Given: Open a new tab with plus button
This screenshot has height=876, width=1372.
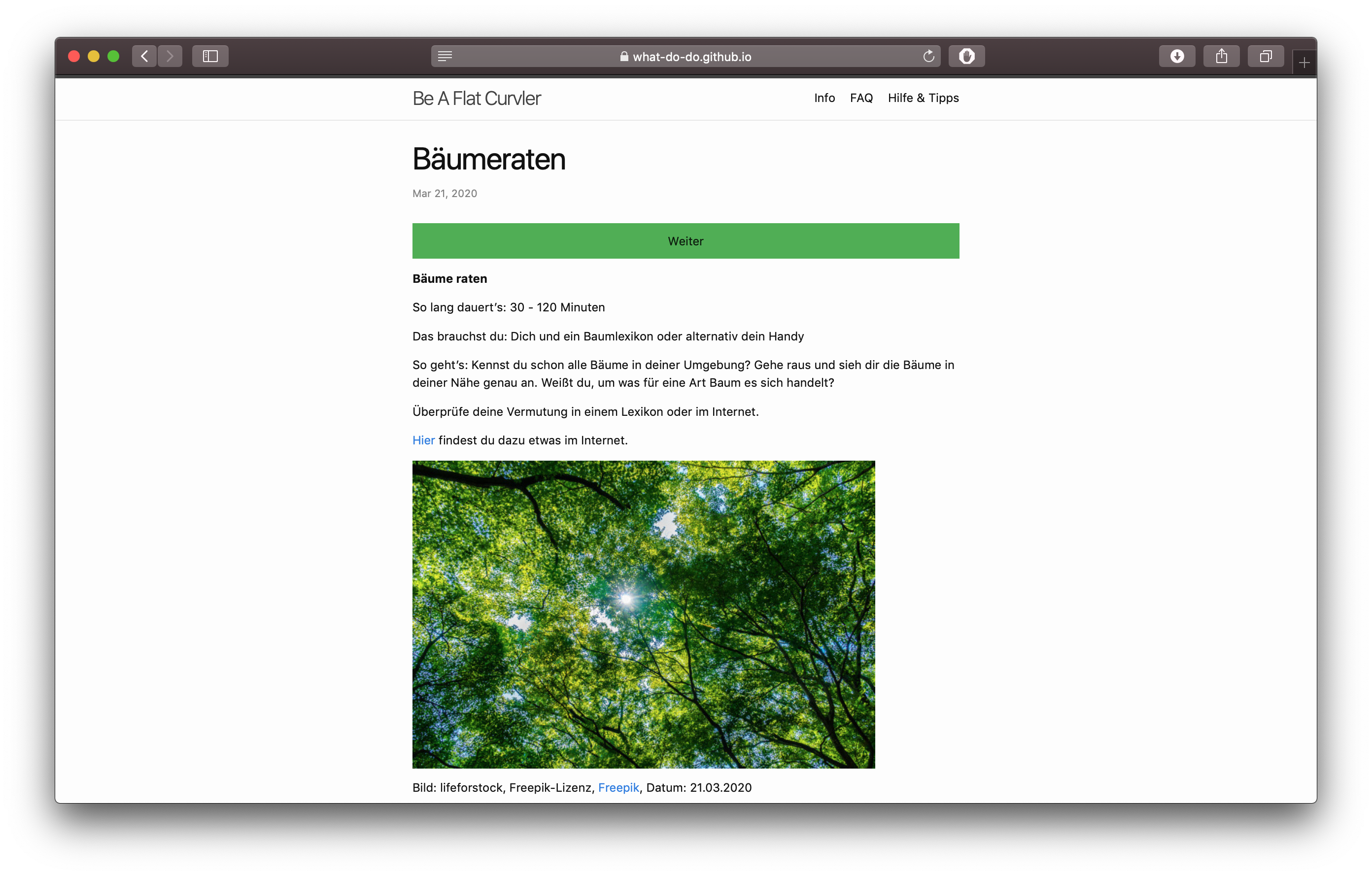Looking at the screenshot, I should tap(1304, 62).
